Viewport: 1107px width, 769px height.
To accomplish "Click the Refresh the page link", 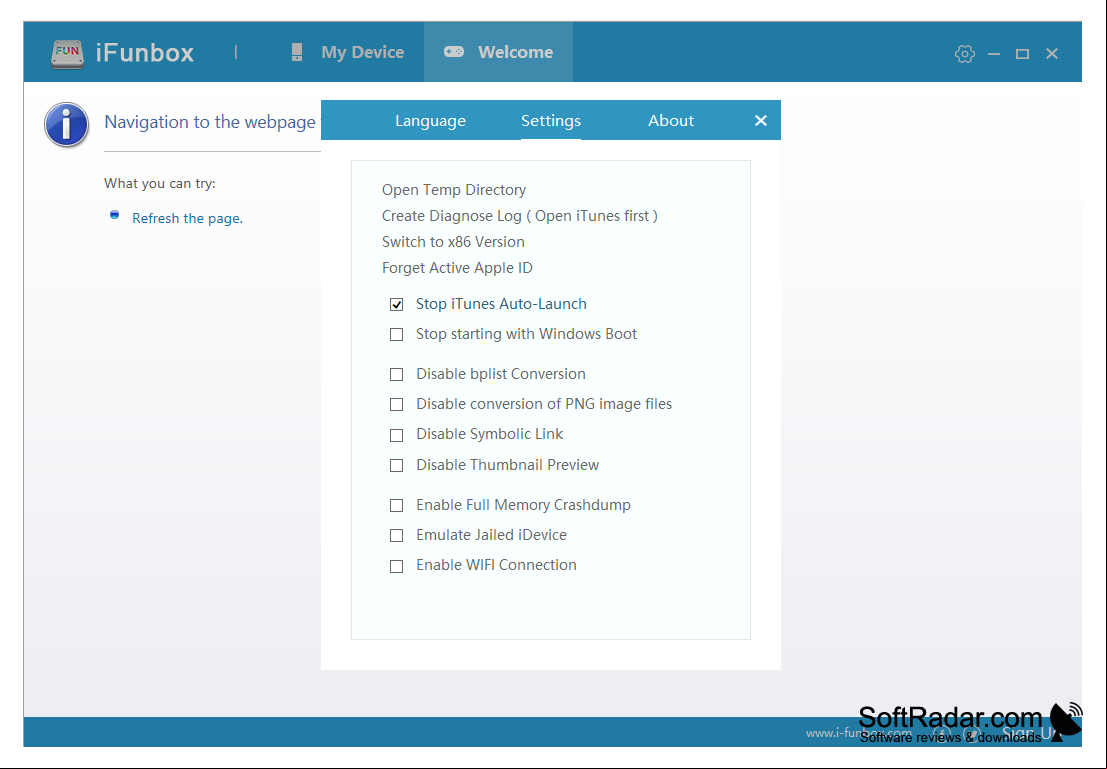I will click(187, 218).
